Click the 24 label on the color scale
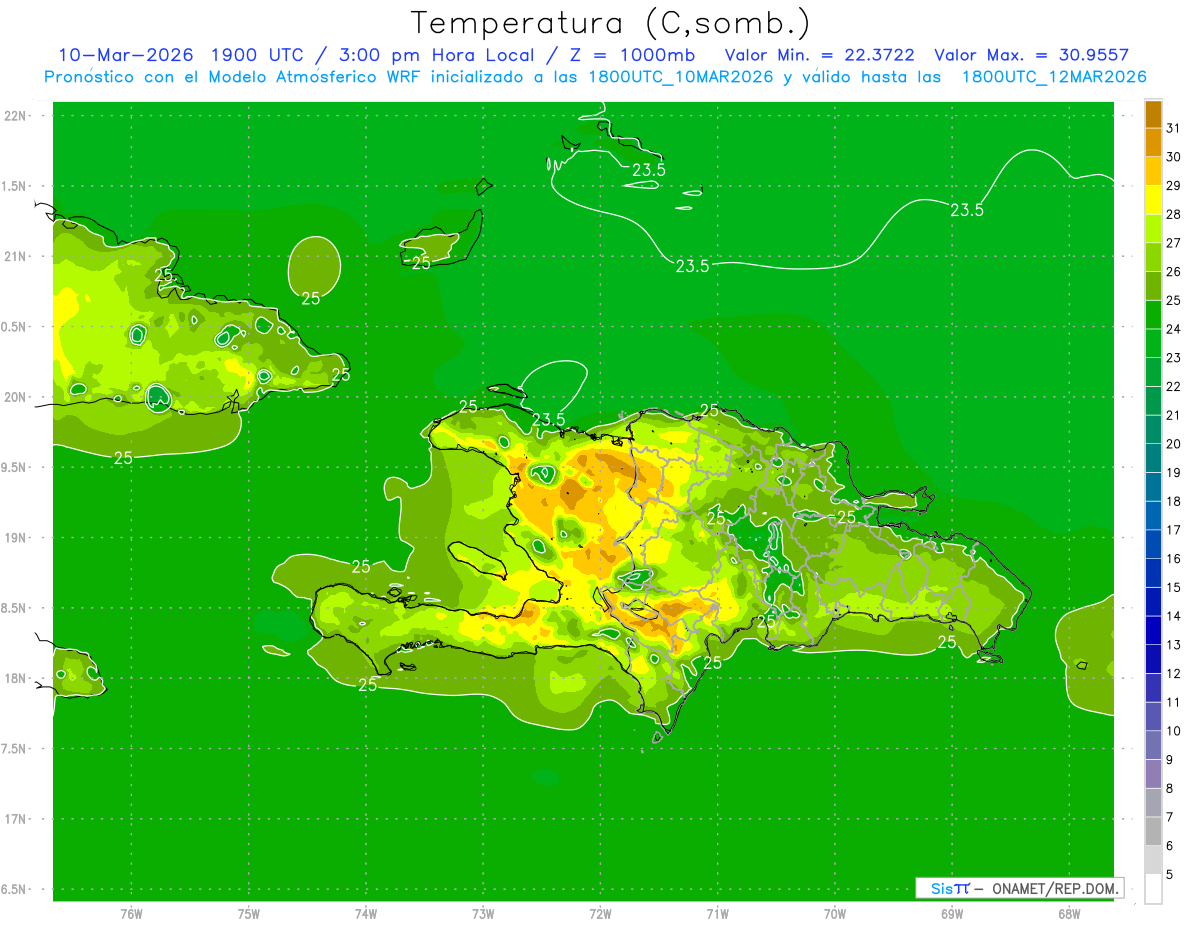1200x927 pixels. 1174,329
